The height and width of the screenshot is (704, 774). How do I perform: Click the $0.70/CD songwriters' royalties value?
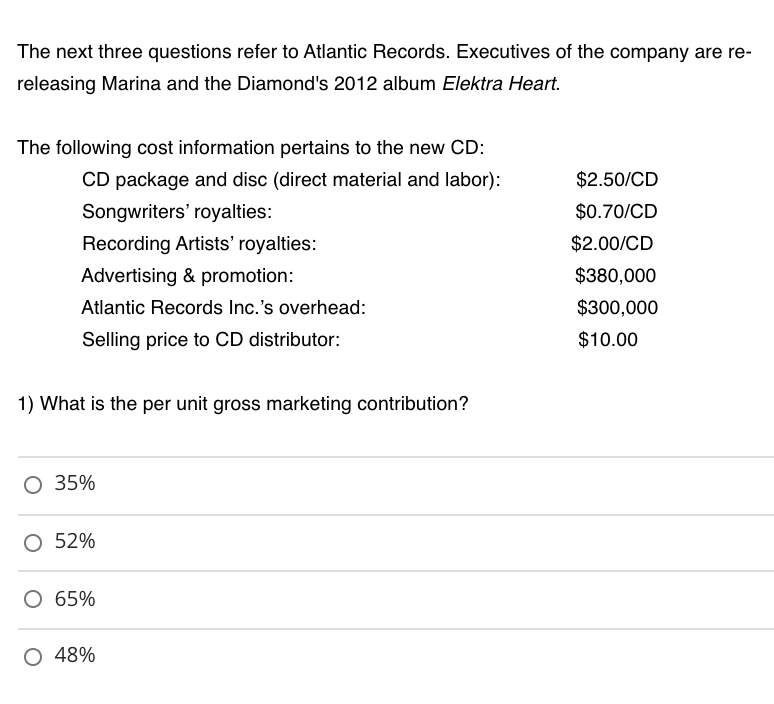[617, 211]
